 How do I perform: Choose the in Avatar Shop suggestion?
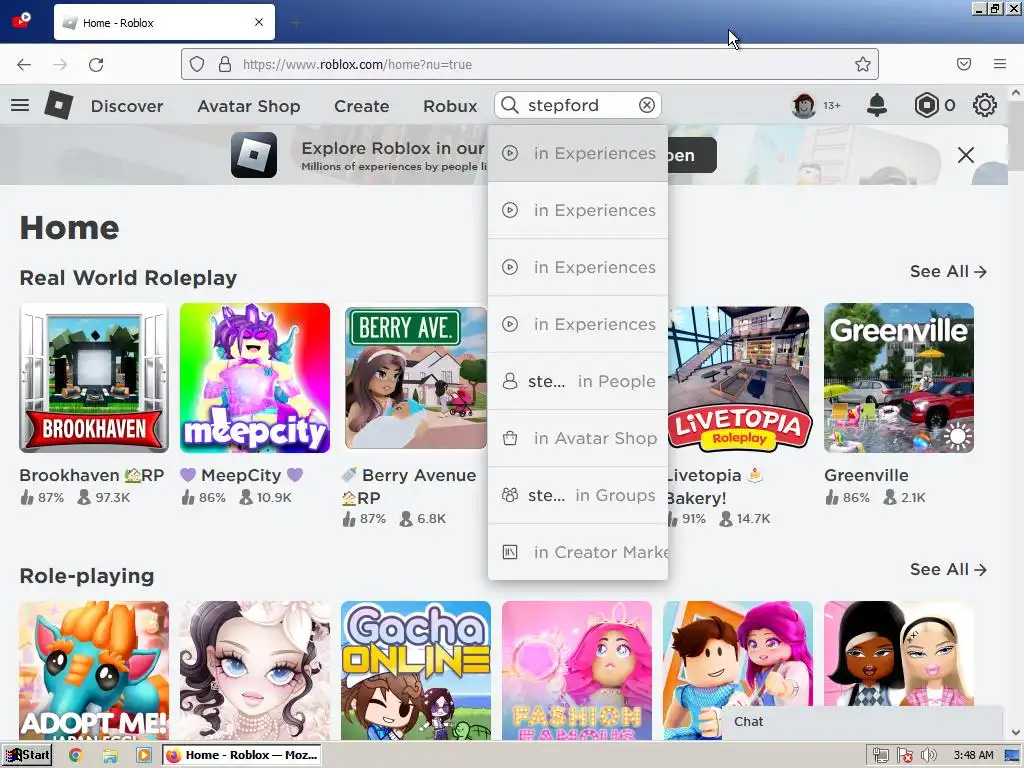click(x=578, y=438)
